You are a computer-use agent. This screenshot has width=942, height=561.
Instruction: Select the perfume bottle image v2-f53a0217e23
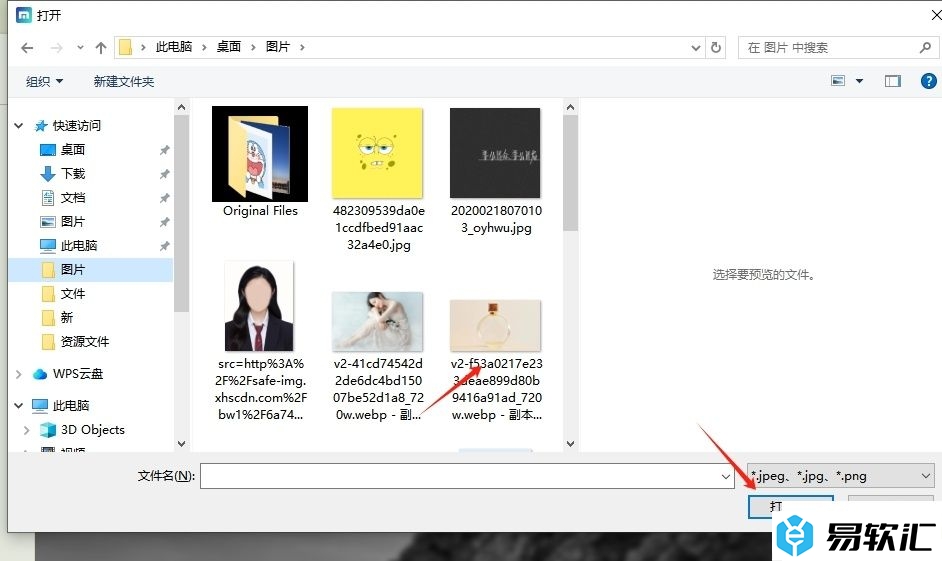point(495,325)
